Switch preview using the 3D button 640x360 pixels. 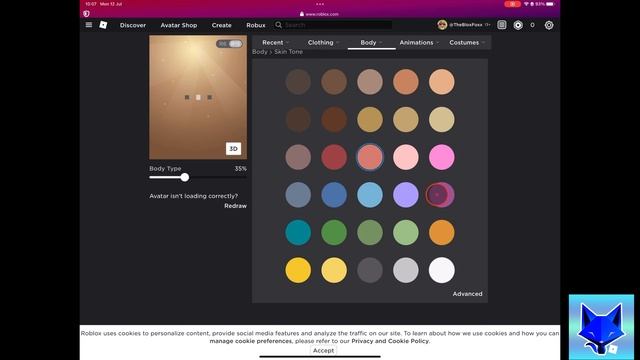pyautogui.click(x=233, y=149)
